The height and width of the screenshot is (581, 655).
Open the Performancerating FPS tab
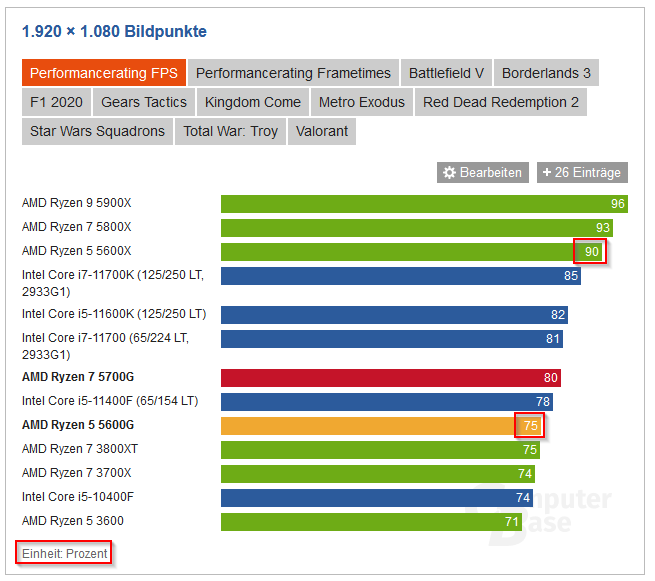(x=104, y=73)
